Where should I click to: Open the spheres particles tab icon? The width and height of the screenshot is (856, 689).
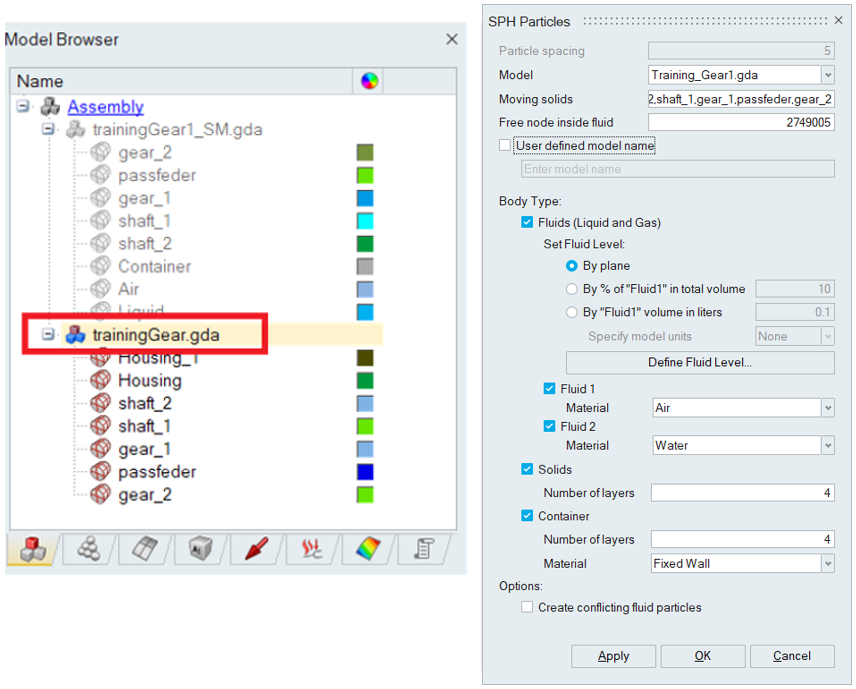[x=89, y=549]
